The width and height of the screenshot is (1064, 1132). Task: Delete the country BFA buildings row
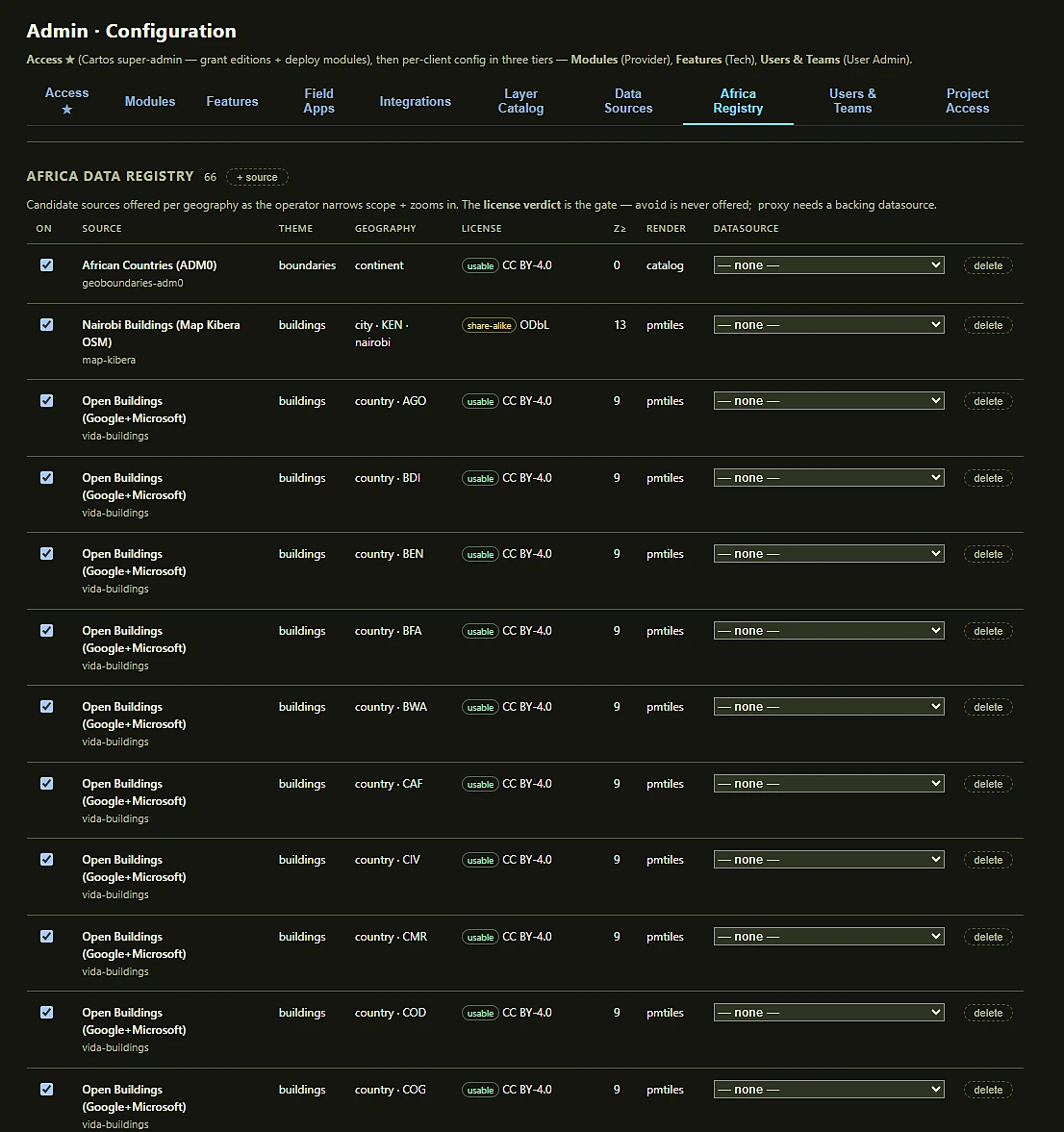click(x=987, y=632)
